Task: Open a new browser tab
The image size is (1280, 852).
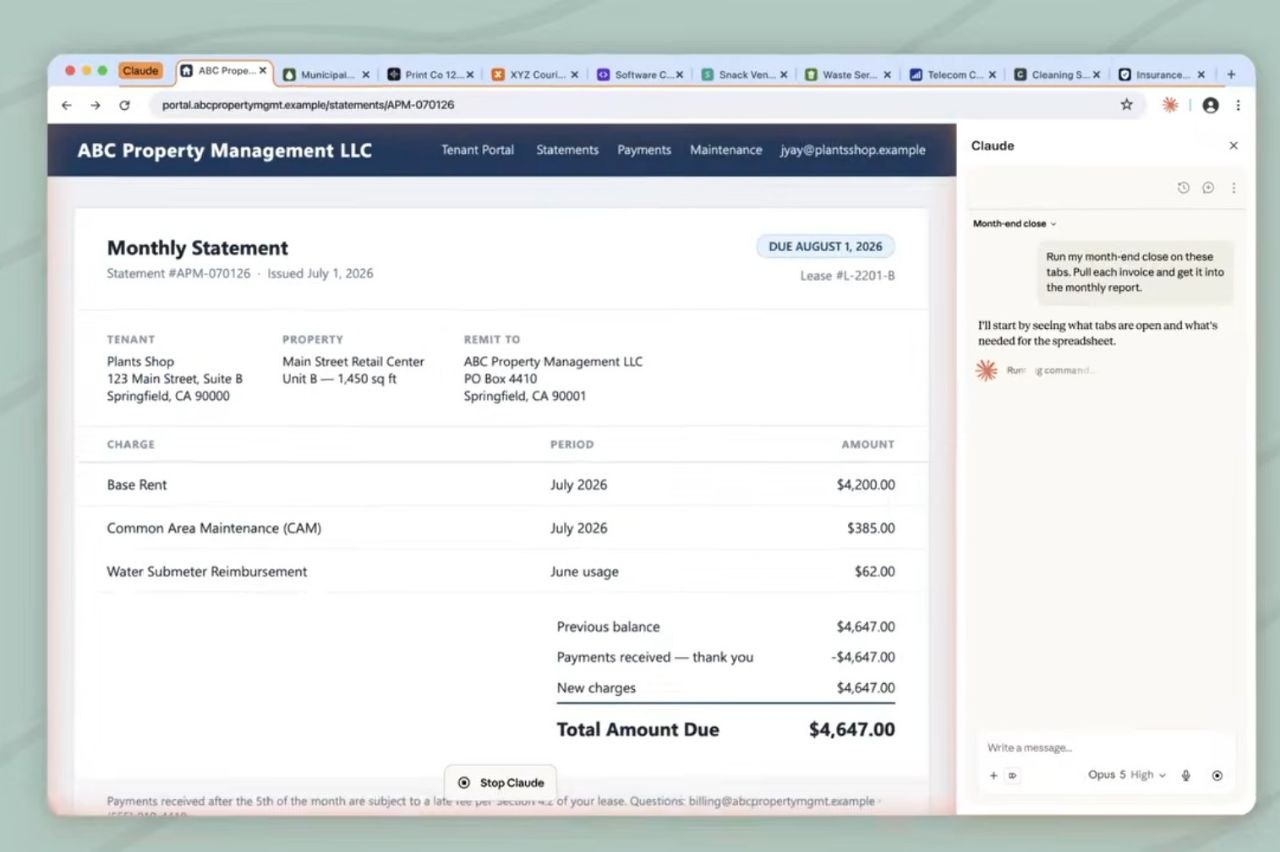Action: coord(1231,74)
